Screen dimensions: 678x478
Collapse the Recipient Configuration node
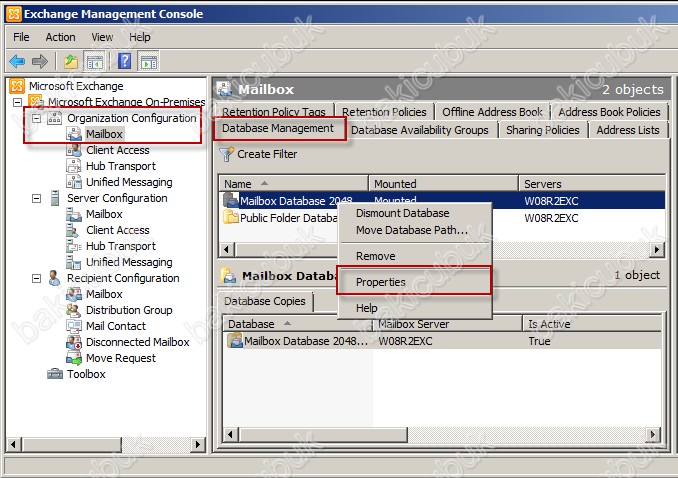pos(37,278)
